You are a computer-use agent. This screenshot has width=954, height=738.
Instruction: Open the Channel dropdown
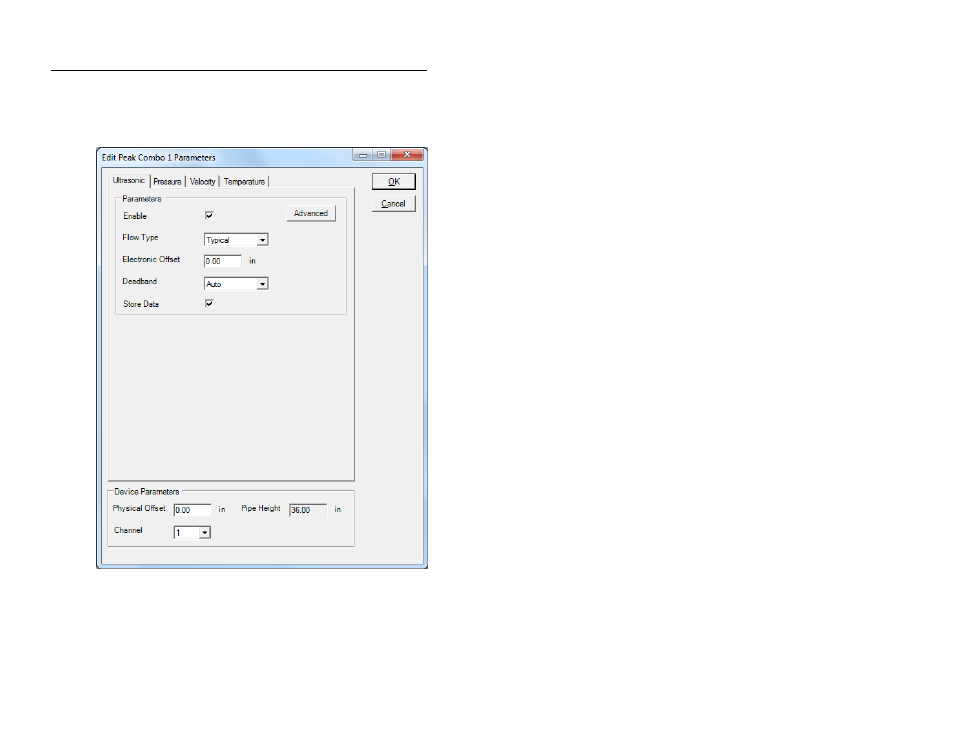coord(204,533)
